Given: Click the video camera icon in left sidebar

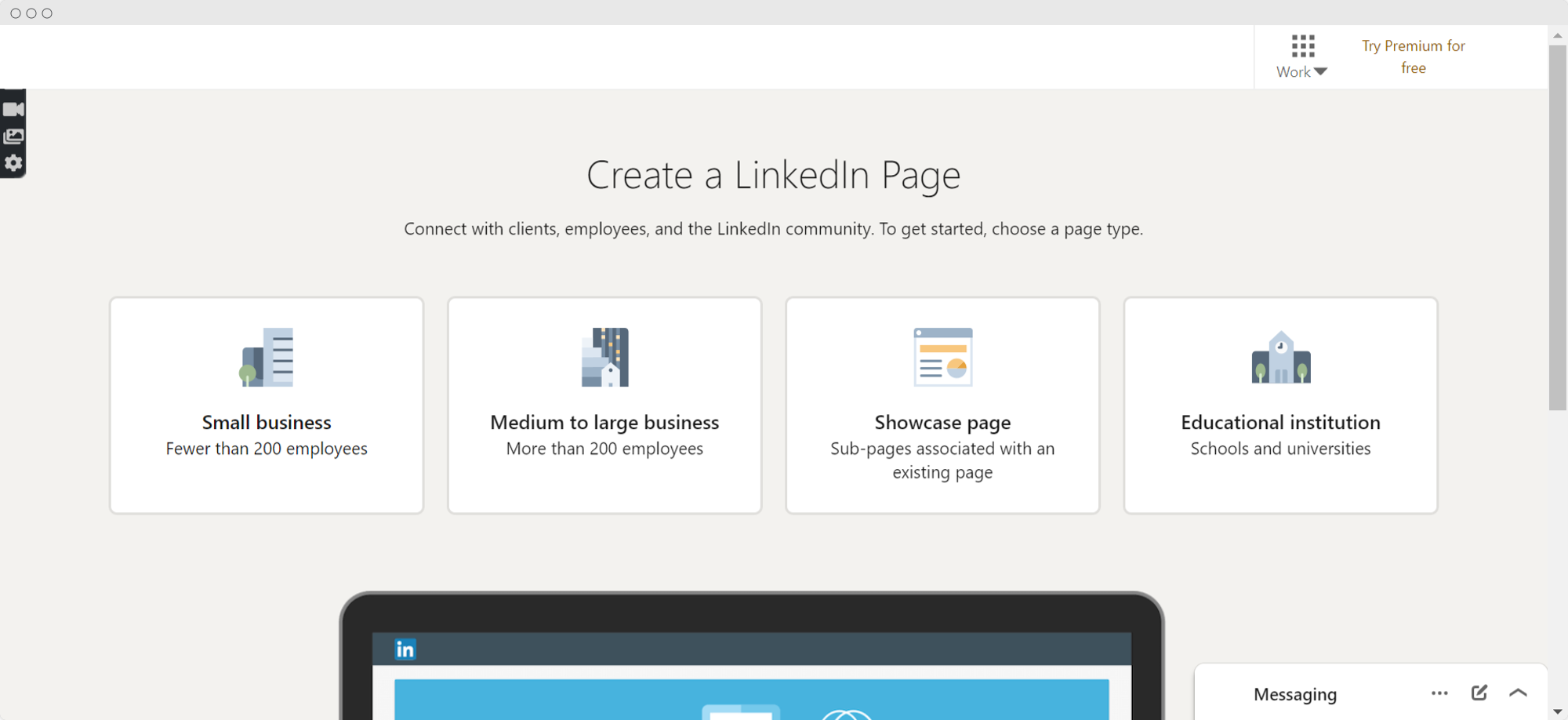Looking at the screenshot, I should click(x=13, y=108).
